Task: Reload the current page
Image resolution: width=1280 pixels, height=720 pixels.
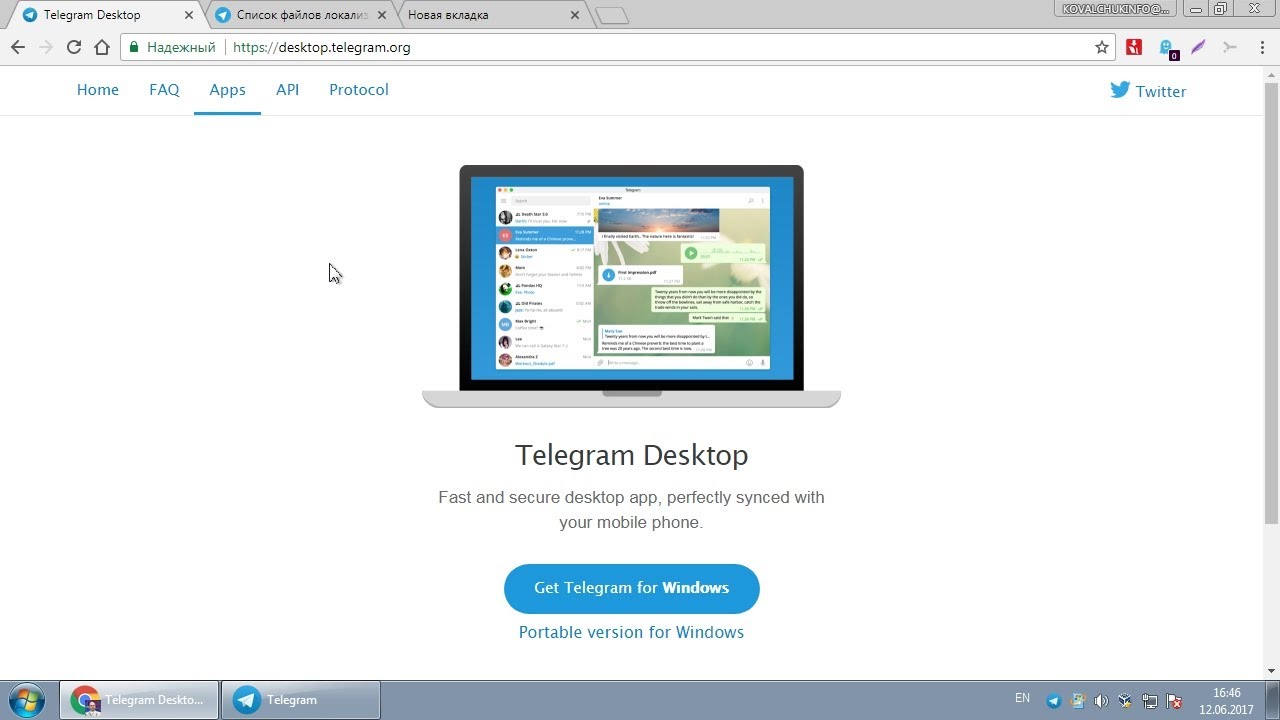Action: pos(73,47)
